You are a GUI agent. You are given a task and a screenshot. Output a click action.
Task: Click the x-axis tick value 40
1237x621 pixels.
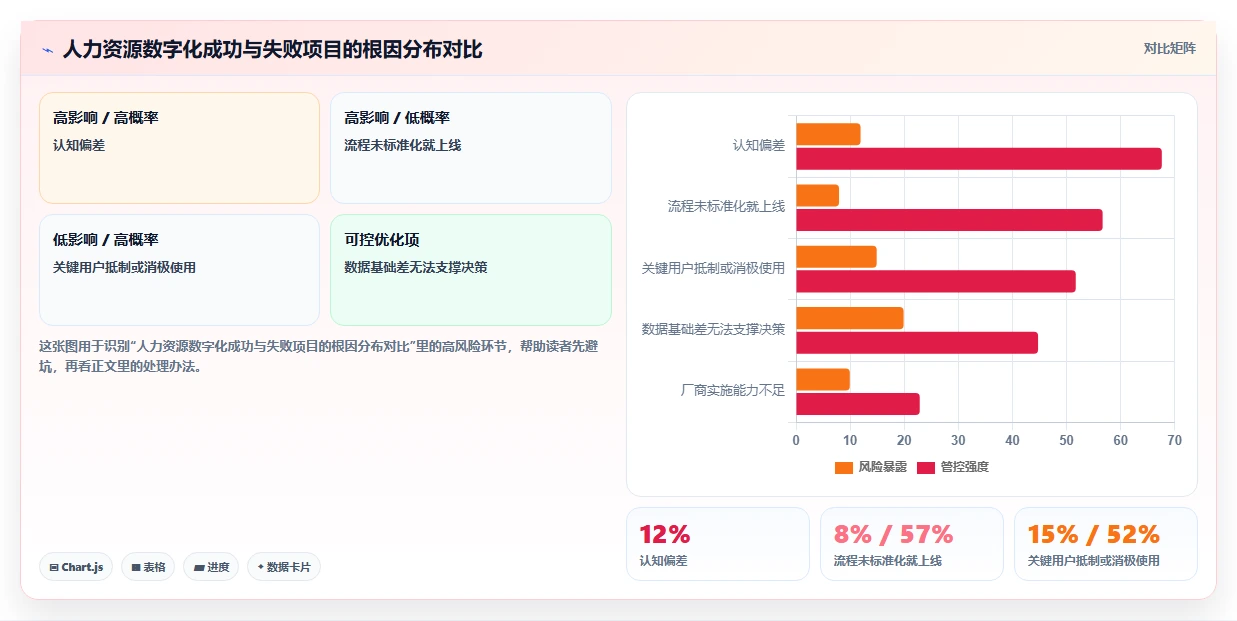click(1012, 441)
